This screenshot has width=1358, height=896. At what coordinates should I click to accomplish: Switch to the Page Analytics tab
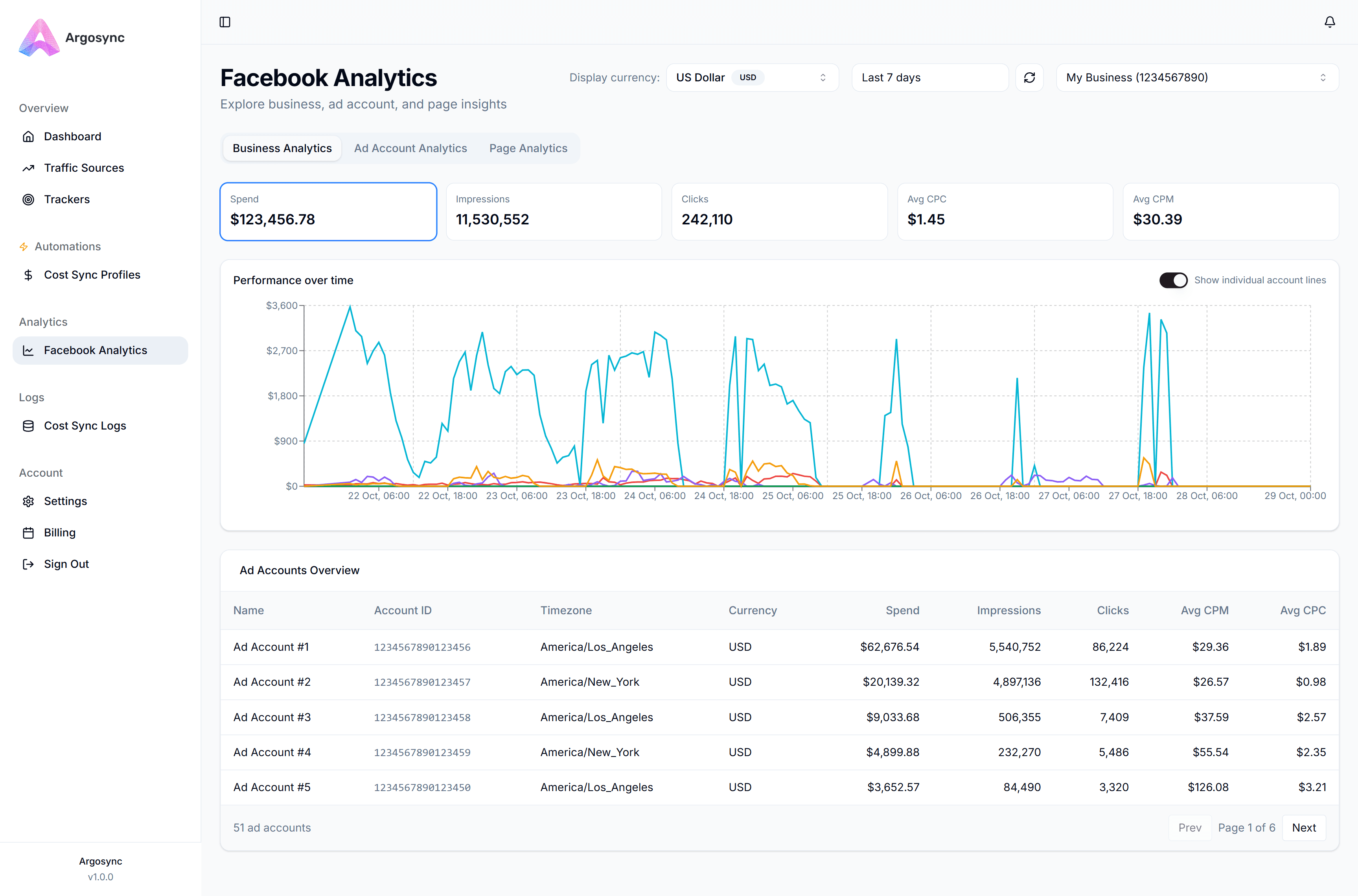[x=528, y=147]
